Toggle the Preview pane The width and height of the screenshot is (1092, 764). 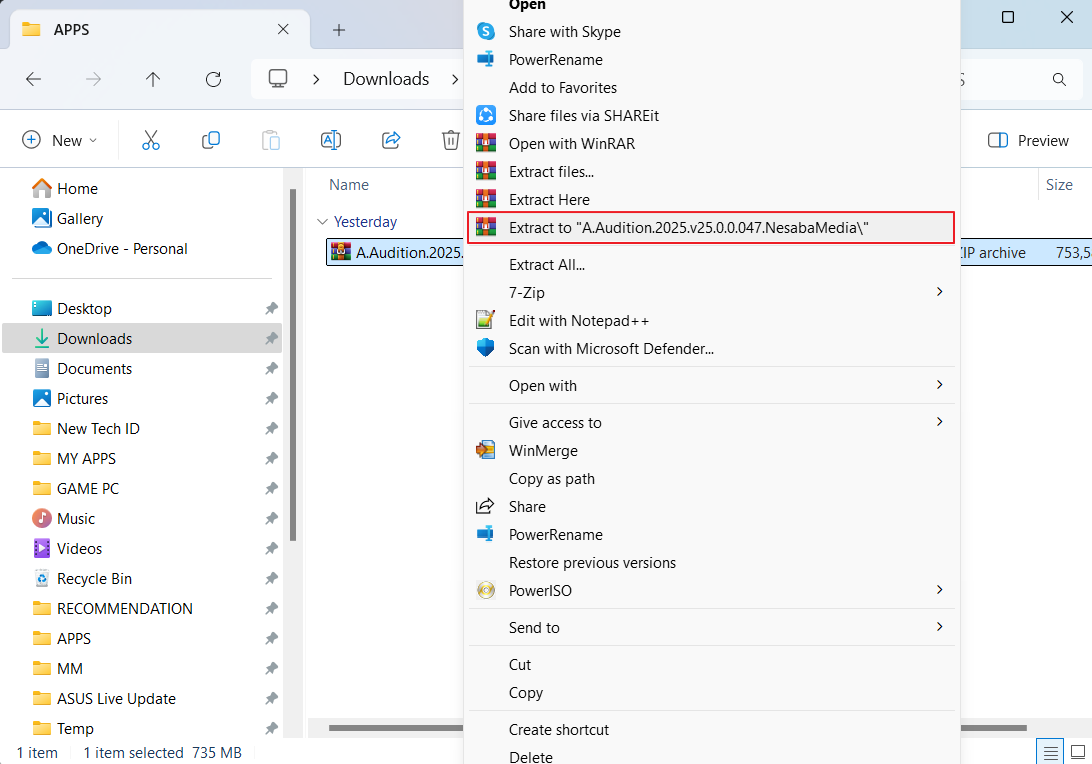click(1028, 141)
